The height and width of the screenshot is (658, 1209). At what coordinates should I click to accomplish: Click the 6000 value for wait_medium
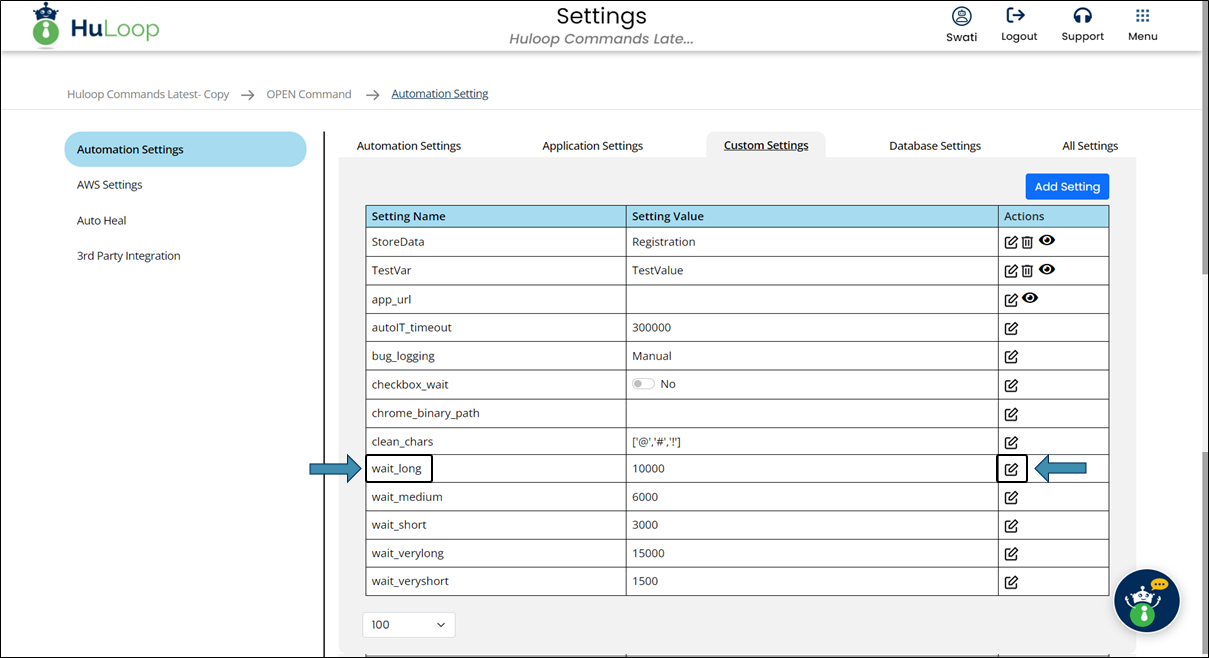(x=645, y=497)
